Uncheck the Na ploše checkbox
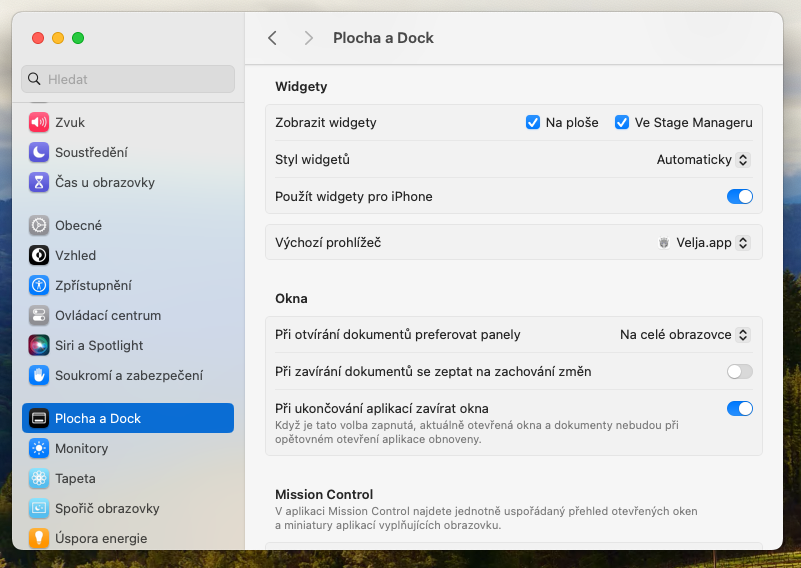The height and width of the screenshot is (568, 801). (533, 122)
